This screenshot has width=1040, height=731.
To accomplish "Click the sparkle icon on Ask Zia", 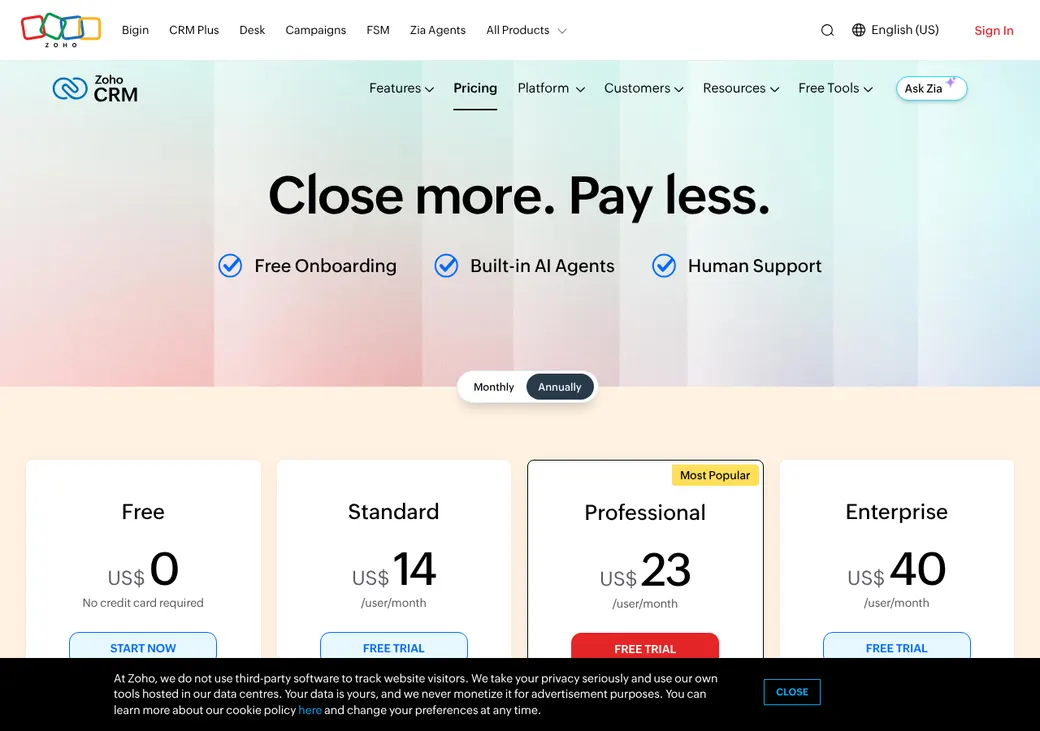I will pyautogui.click(x=951, y=82).
